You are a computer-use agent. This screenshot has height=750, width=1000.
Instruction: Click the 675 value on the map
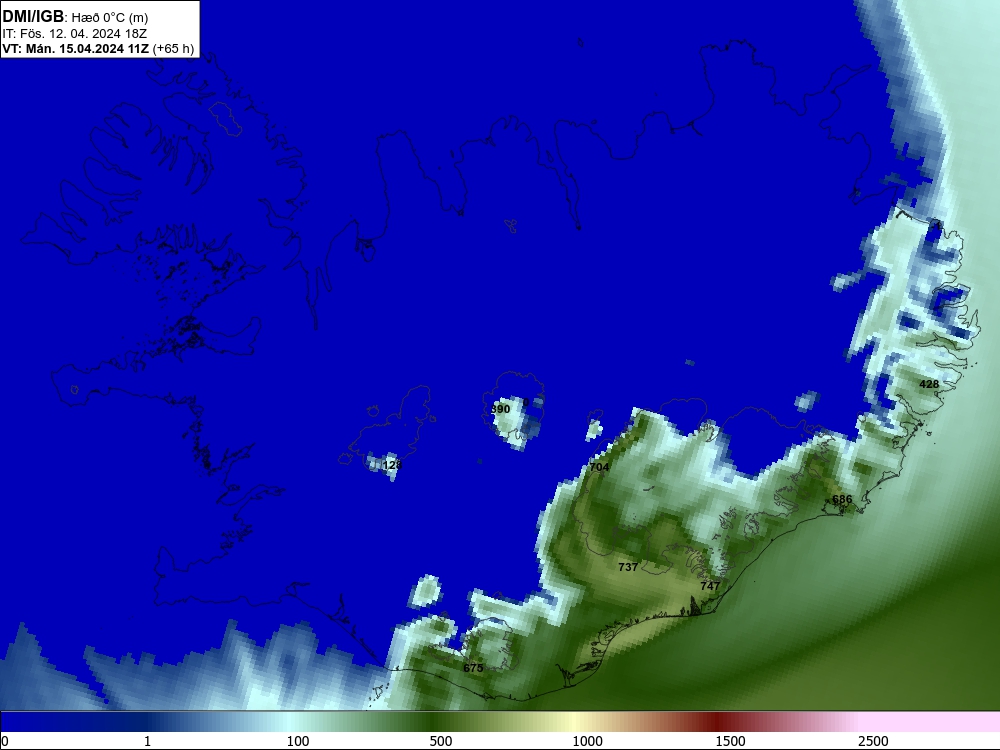(473, 668)
